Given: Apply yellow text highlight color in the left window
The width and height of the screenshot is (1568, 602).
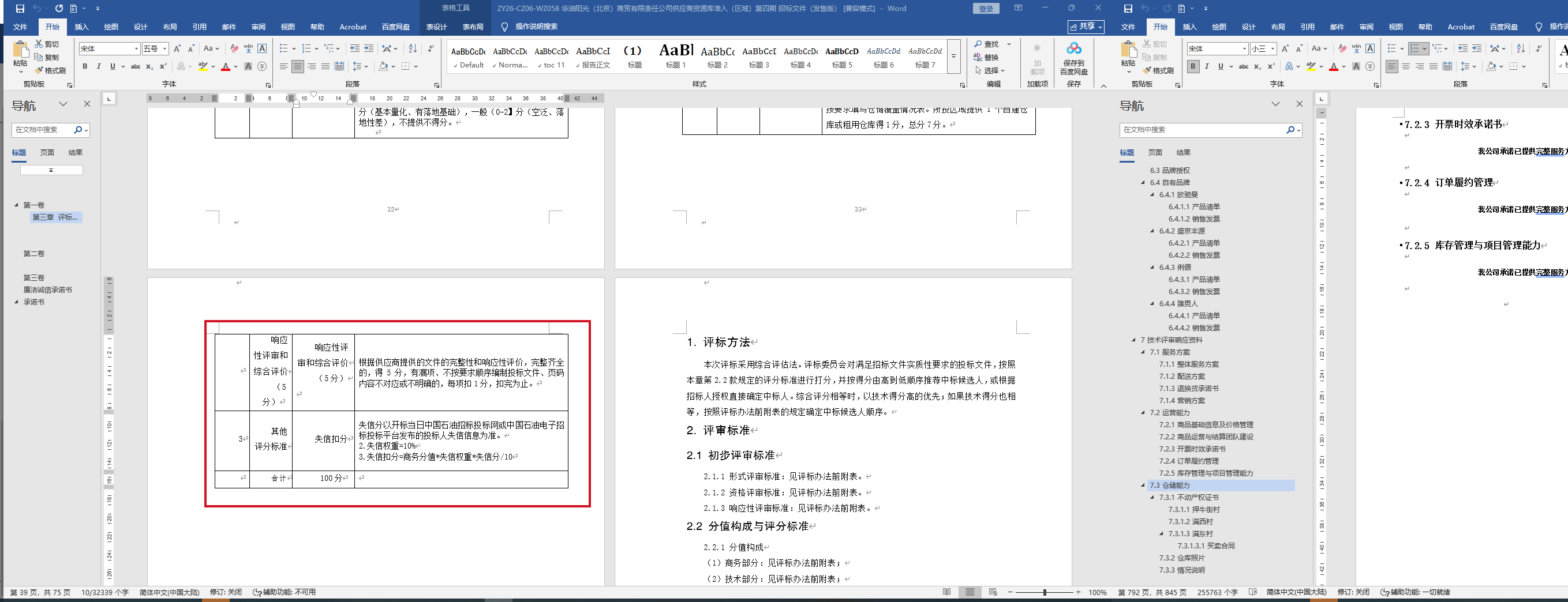Looking at the screenshot, I should click(203, 66).
